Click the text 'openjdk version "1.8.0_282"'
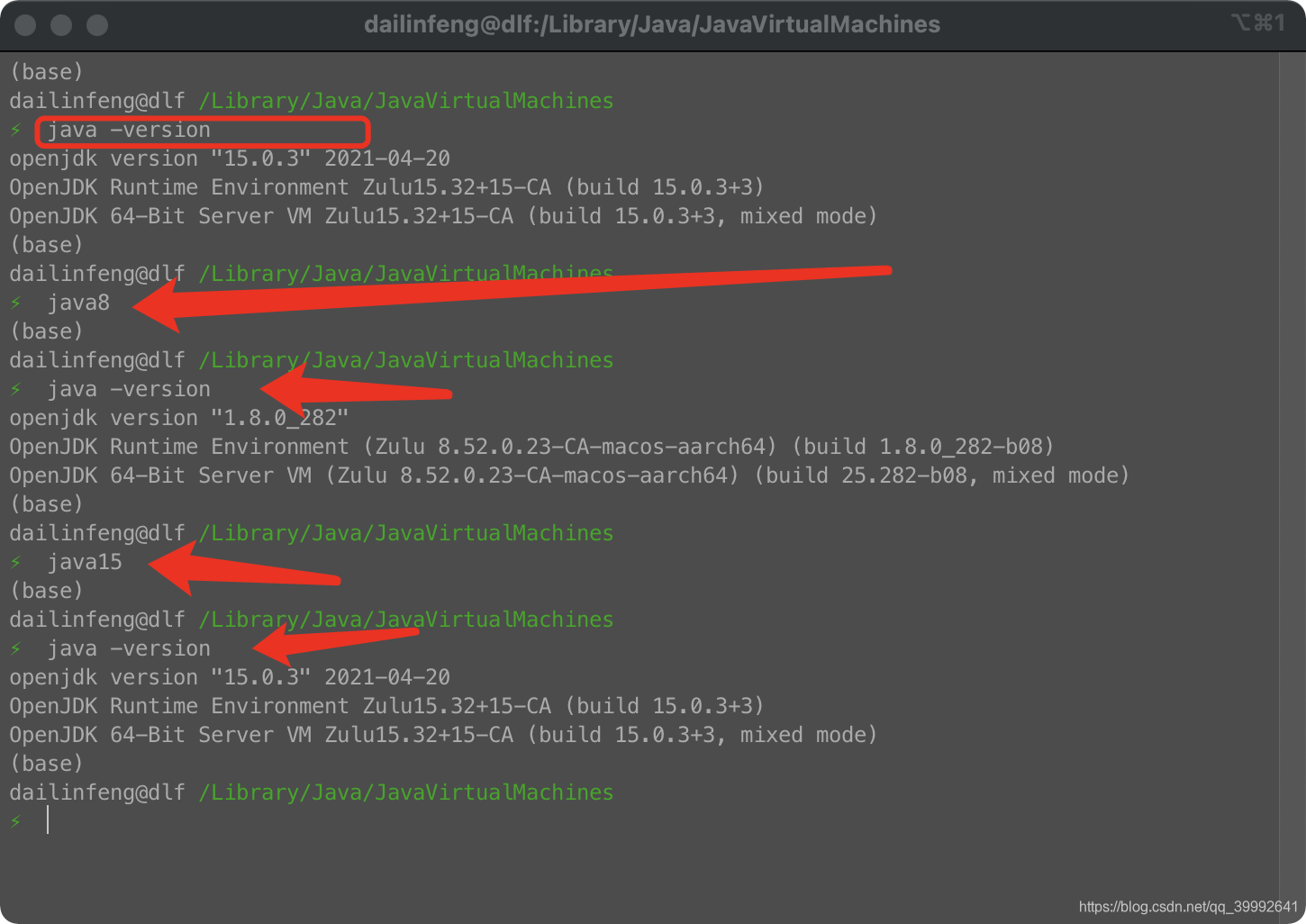This screenshot has width=1306, height=924. coord(178,418)
